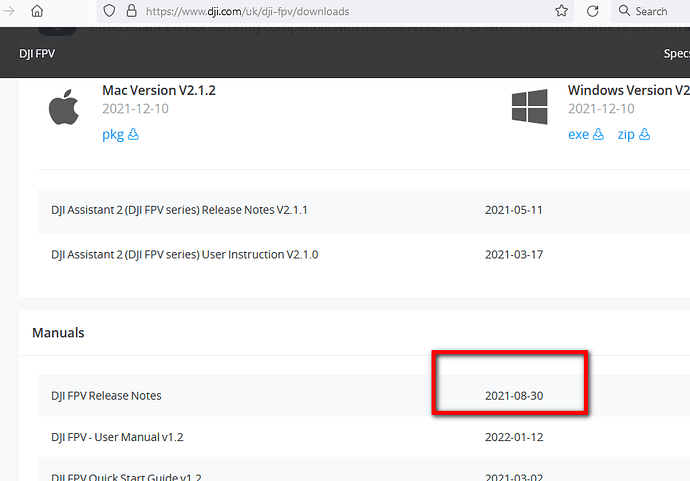Click the browser Home icon
Viewport: 690px width, 481px height.
(37, 11)
